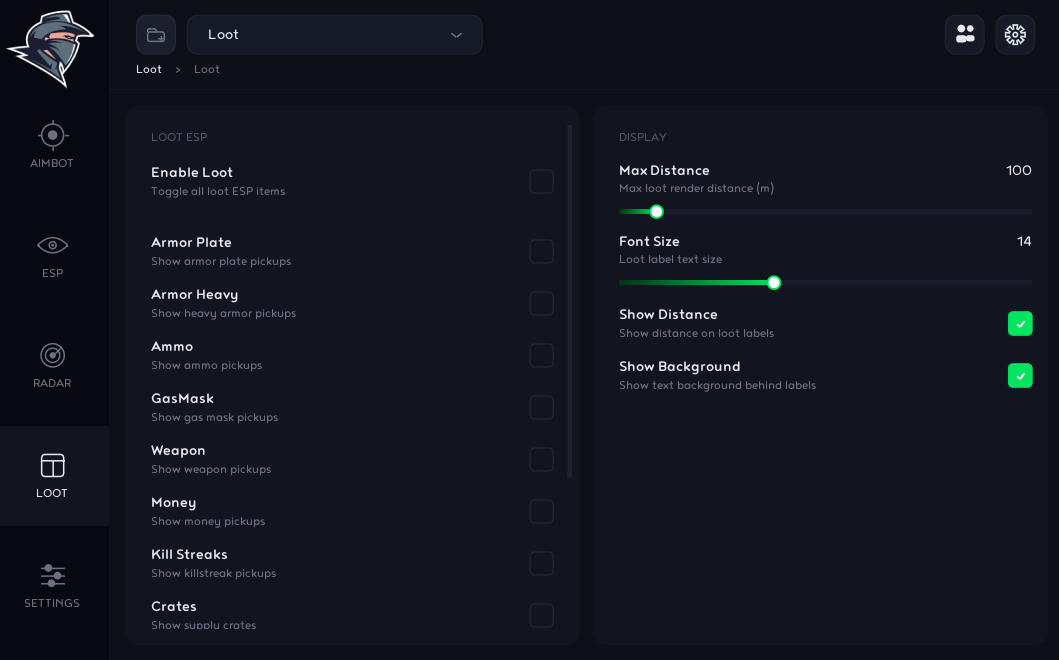Click the Show Distance label
Image resolution: width=1059 pixels, height=660 pixels.
click(668, 314)
